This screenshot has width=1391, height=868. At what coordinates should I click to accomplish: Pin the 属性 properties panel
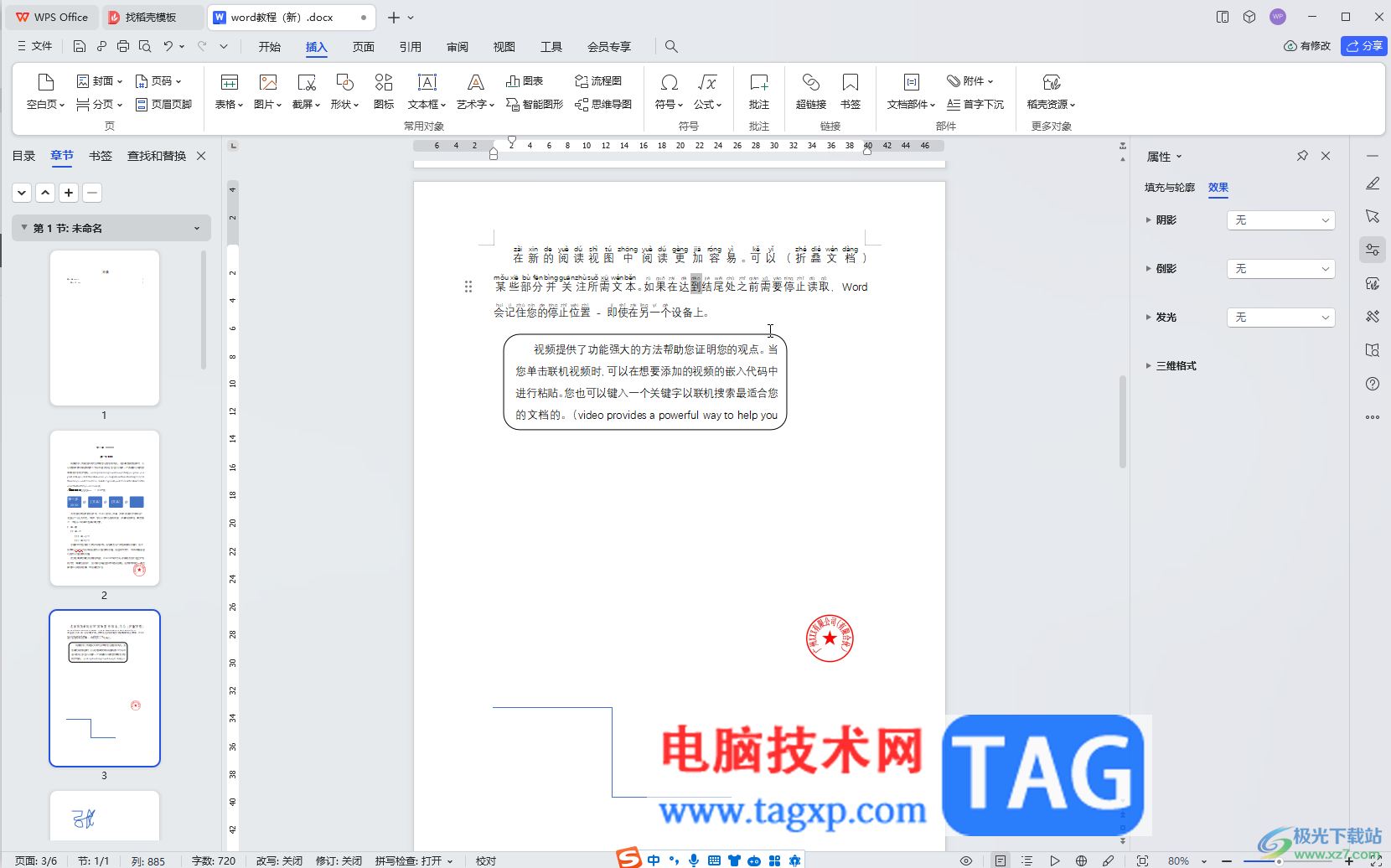[1302, 156]
